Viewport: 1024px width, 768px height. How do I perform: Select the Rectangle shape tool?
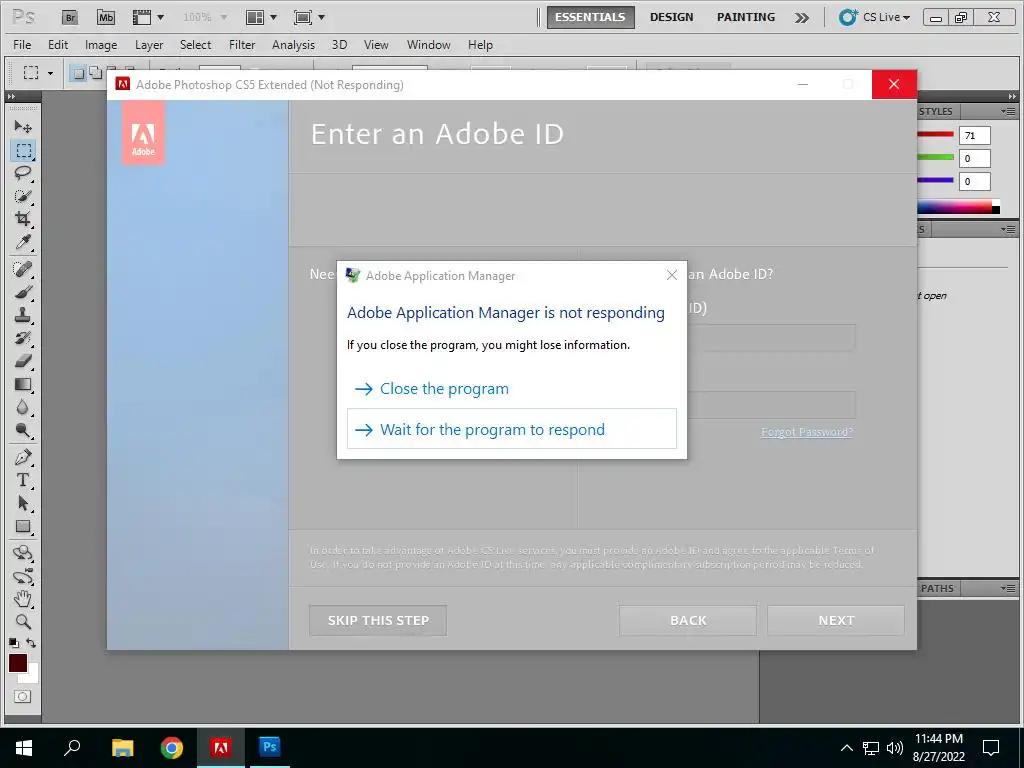click(23, 526)
